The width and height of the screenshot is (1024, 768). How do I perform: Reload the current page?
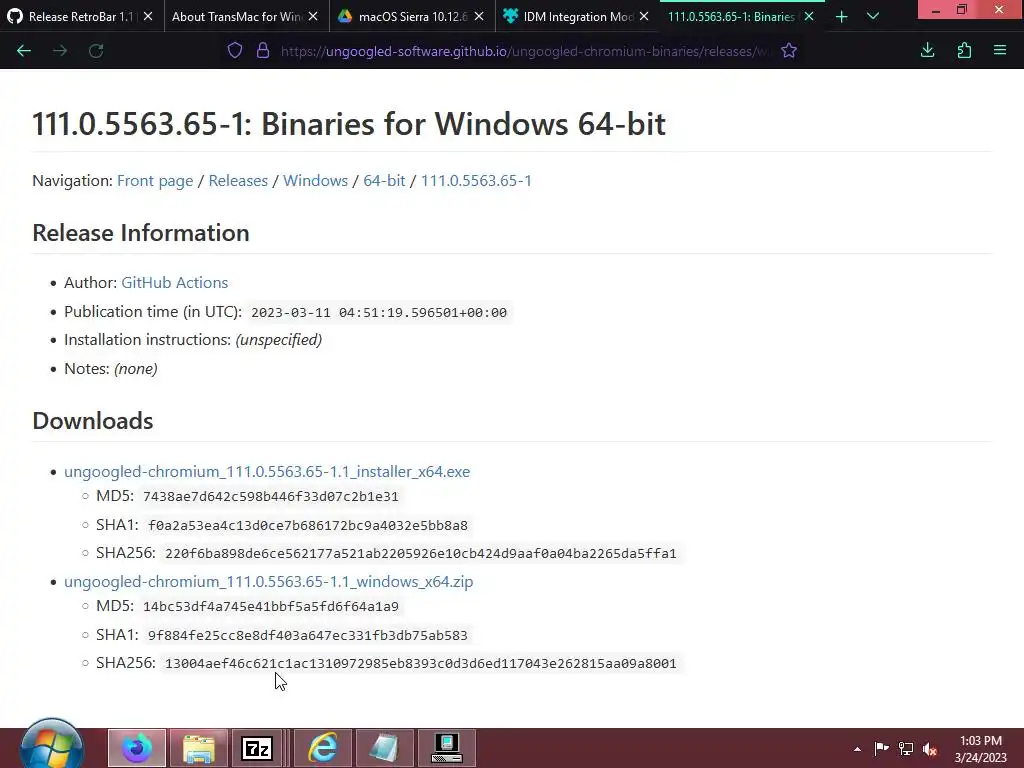click(x=96, y=51)
